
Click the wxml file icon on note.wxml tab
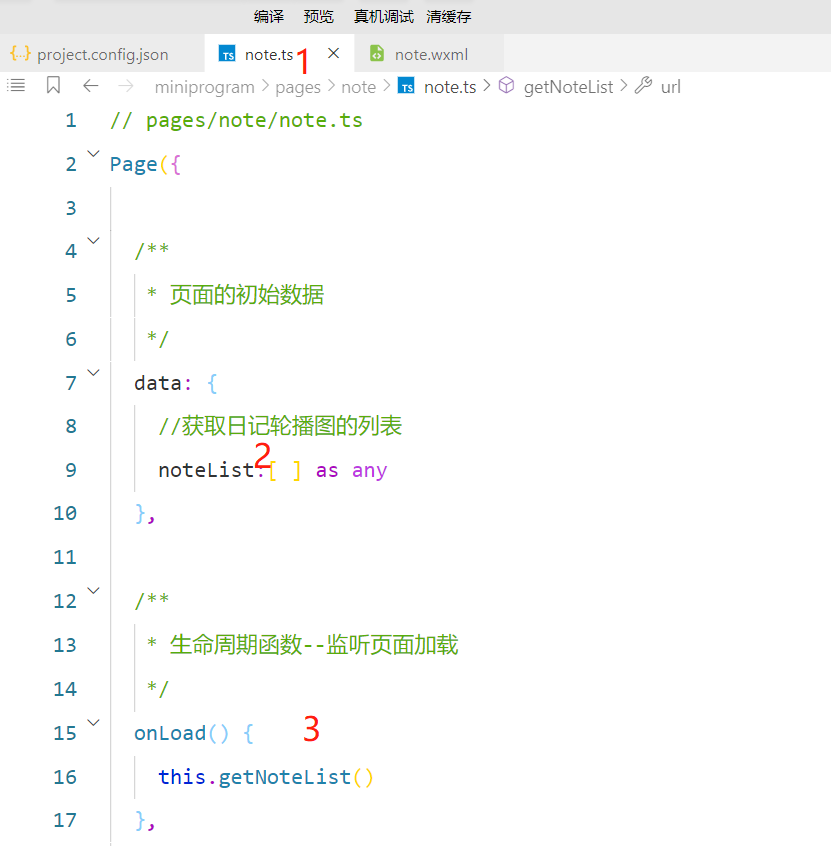[x=377, y=53]
